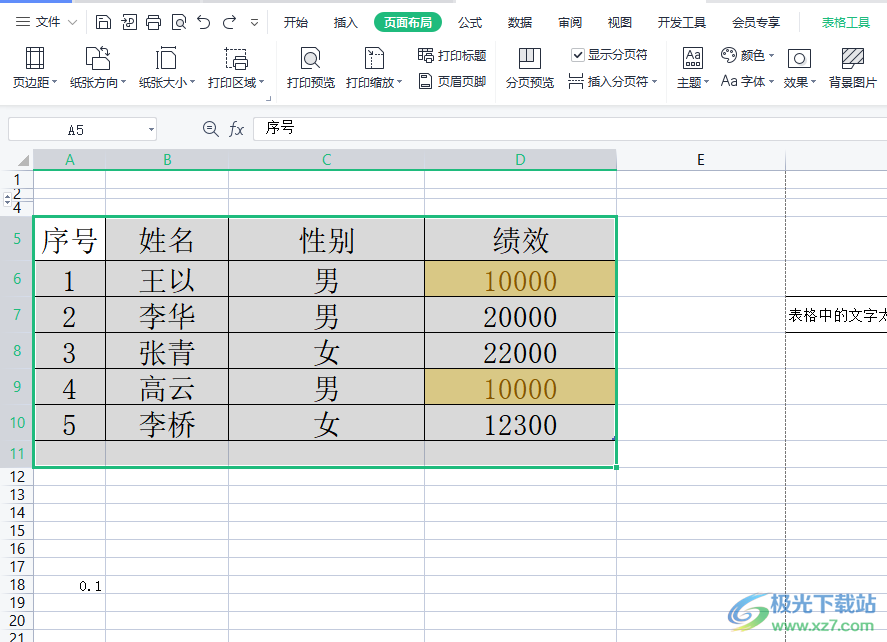Open the 会员专享 tab
This screenshot has width=887, height=642.
click(x=756, y=23)
